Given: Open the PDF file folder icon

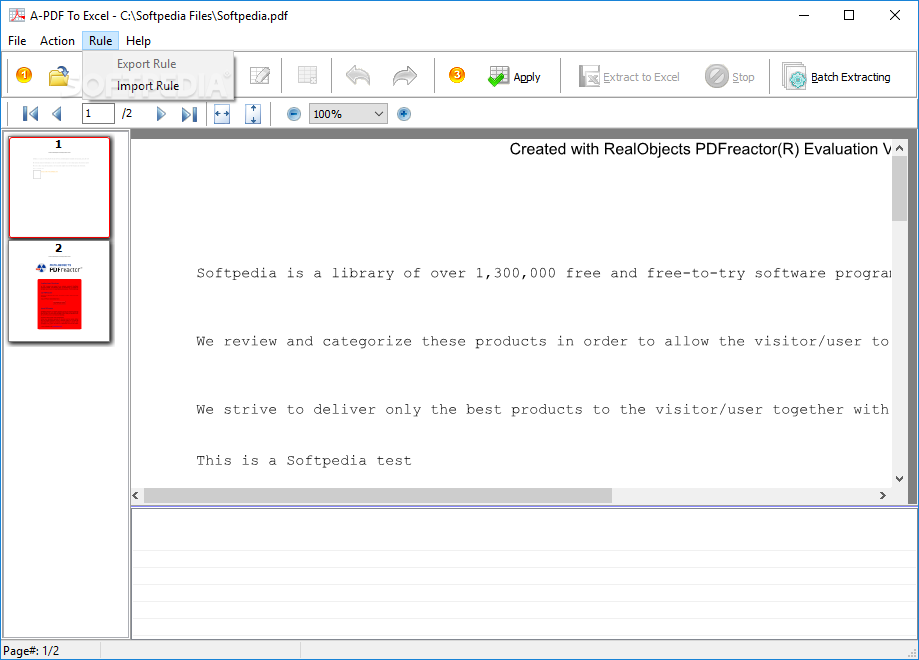Looking at the screenshot, I should point(59,76).
